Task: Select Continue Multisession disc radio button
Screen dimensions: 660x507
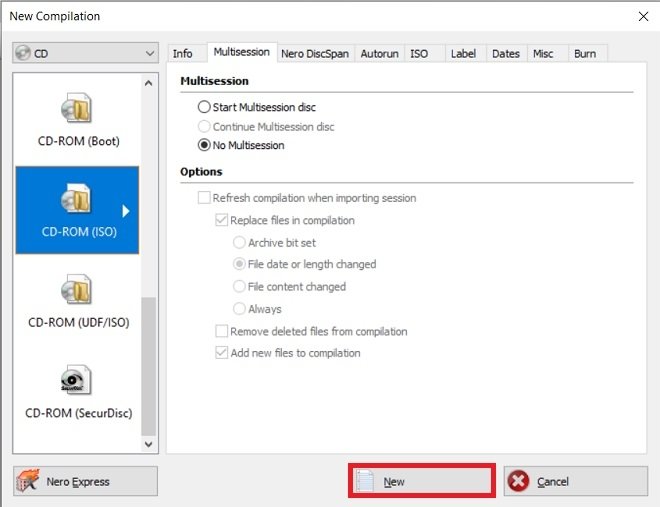Action: (x=204, y=126)
